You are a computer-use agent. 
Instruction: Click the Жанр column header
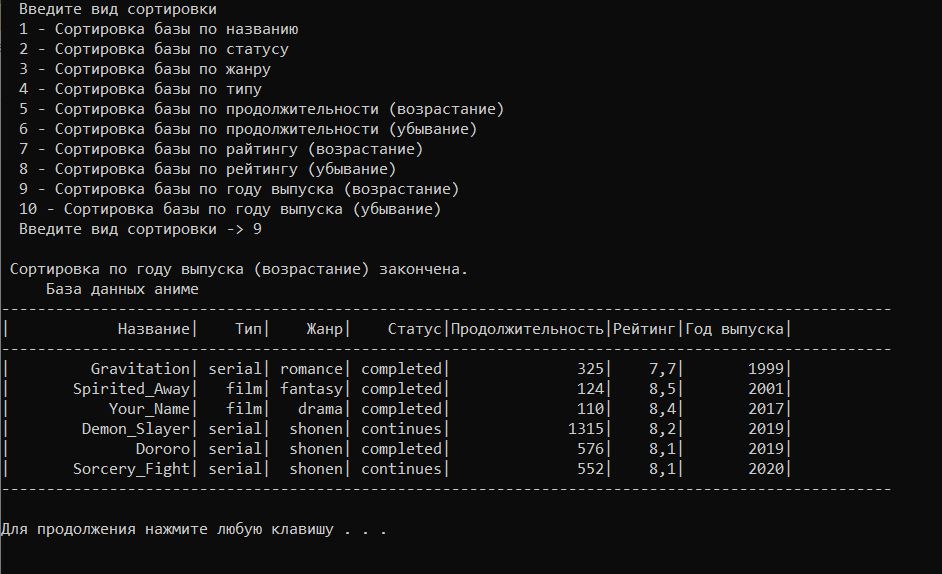point(324,329)
